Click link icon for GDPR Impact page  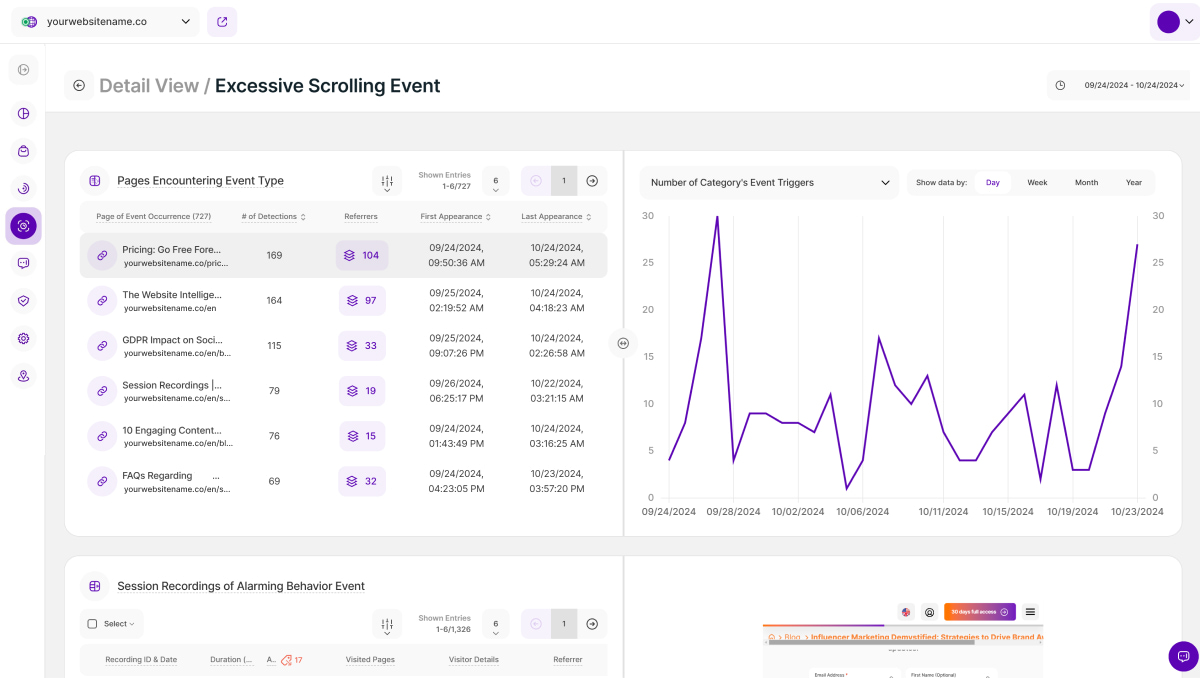pyautogui.click(x=102, y=346)
